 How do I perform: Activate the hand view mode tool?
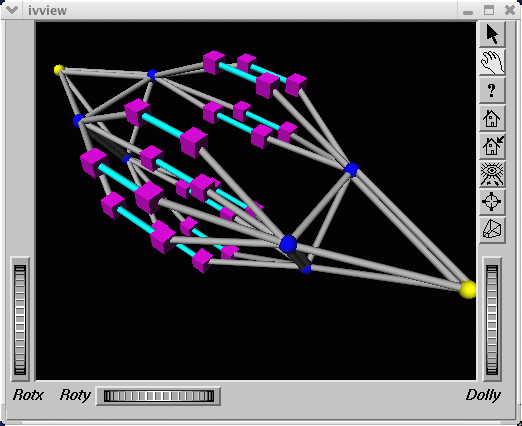(492, 62)
